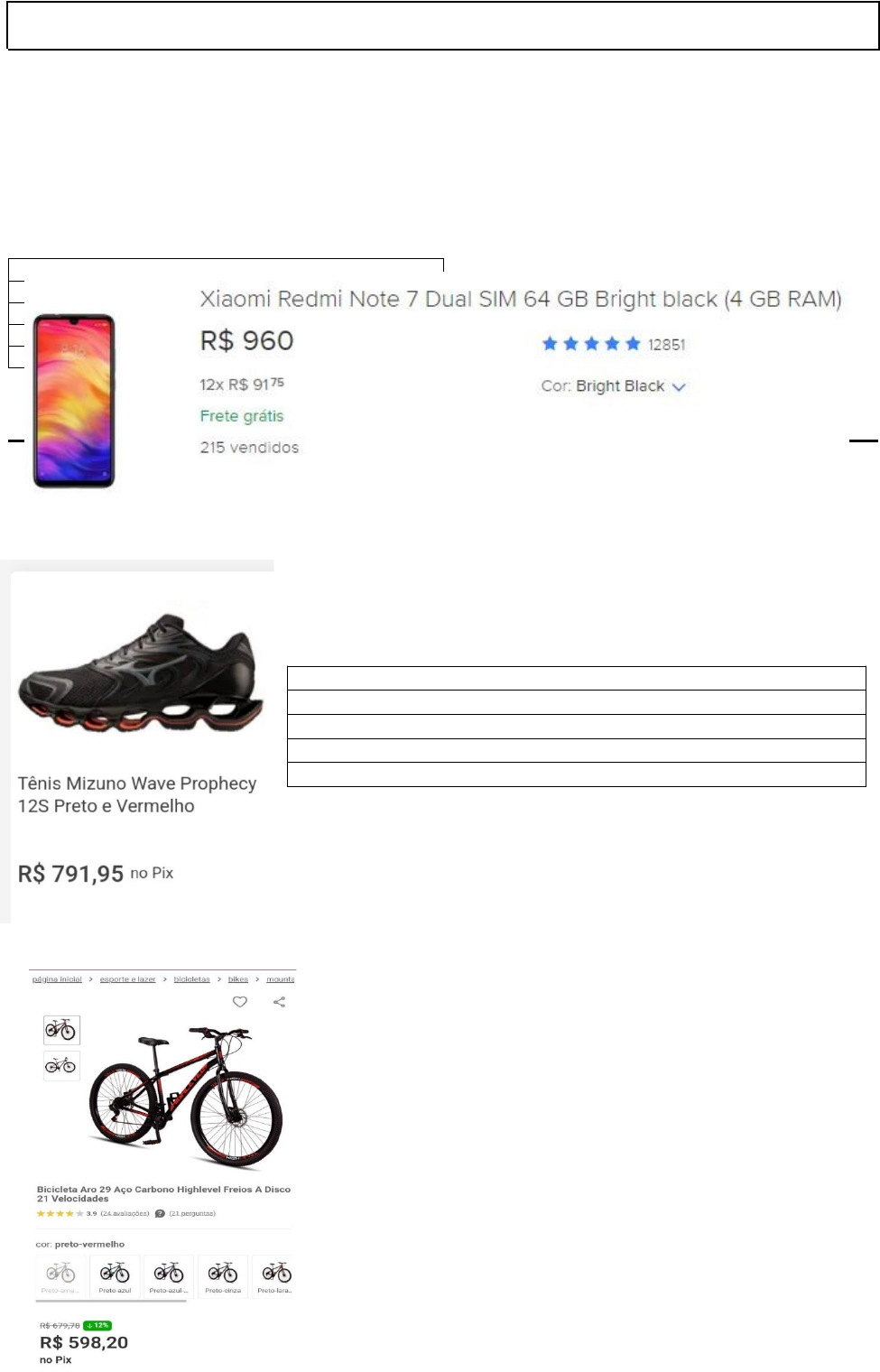Choose the Preto-lara bicycle color option

coord(275,1275)
